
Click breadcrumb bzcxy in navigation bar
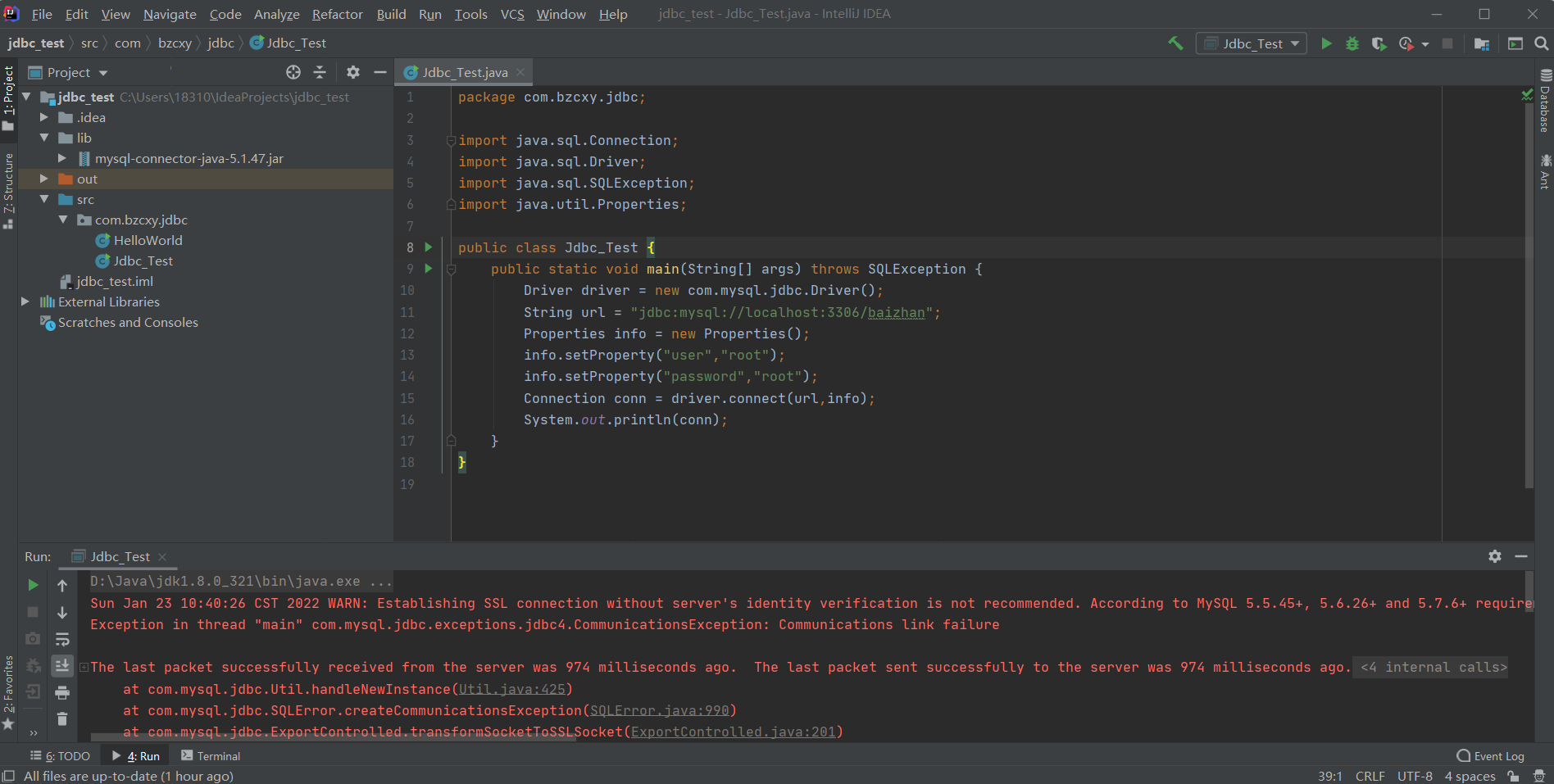175,43
